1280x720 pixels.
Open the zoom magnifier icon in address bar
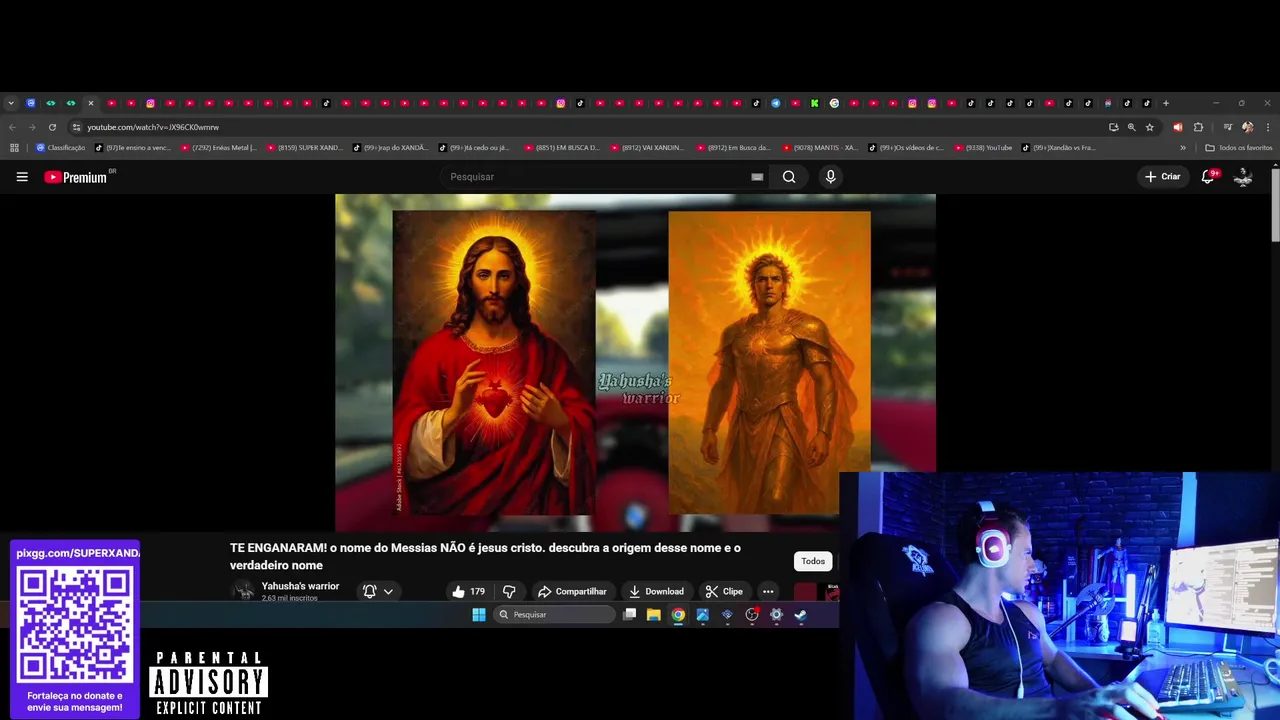pos(1132,127)
